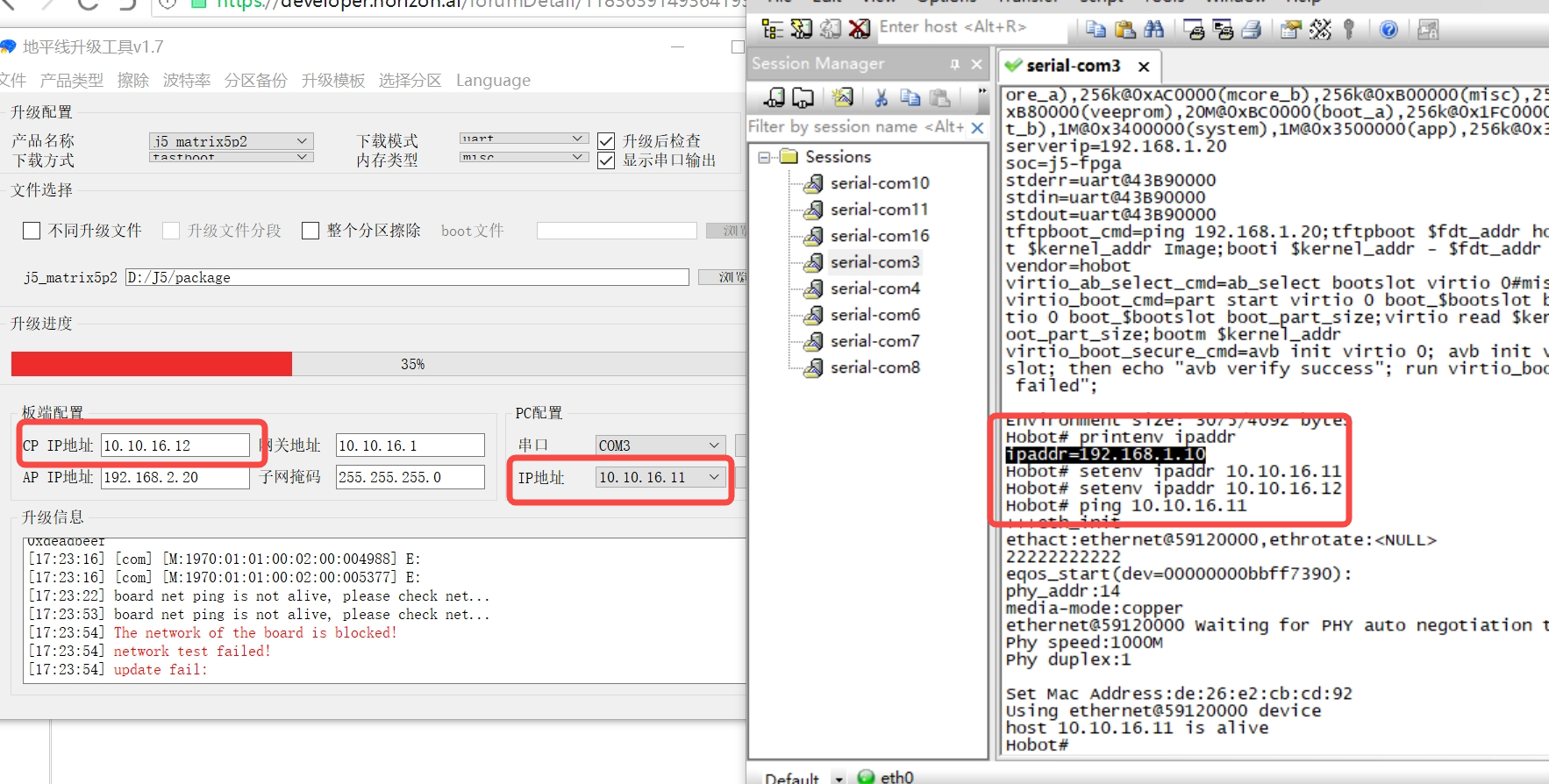Click the Print printer icon in toolbar
The width and height of the screenshot is (1549, 784).
1252,30
